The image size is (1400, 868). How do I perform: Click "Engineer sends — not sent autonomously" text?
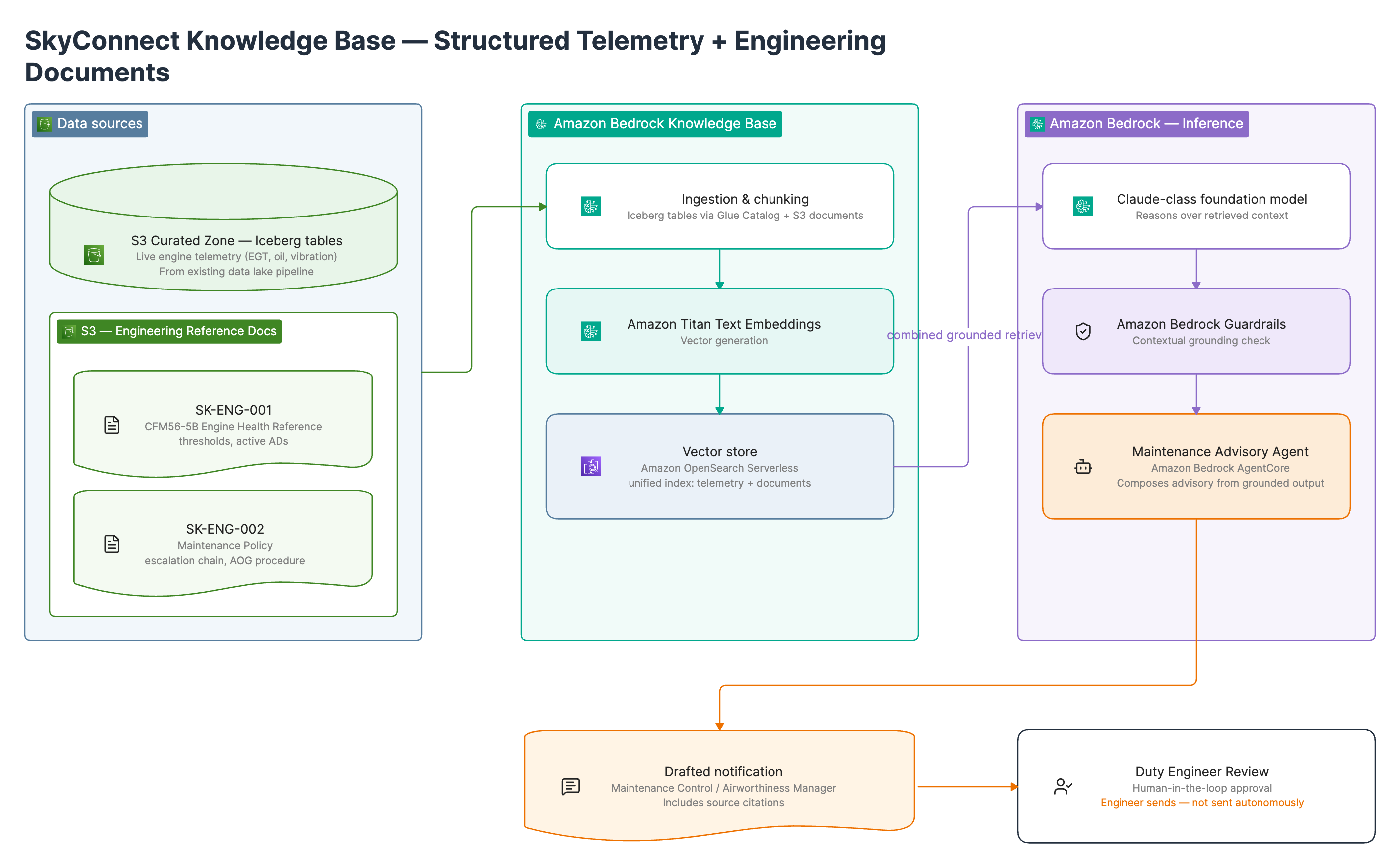pyautogui.click(x=1202, y=802)
